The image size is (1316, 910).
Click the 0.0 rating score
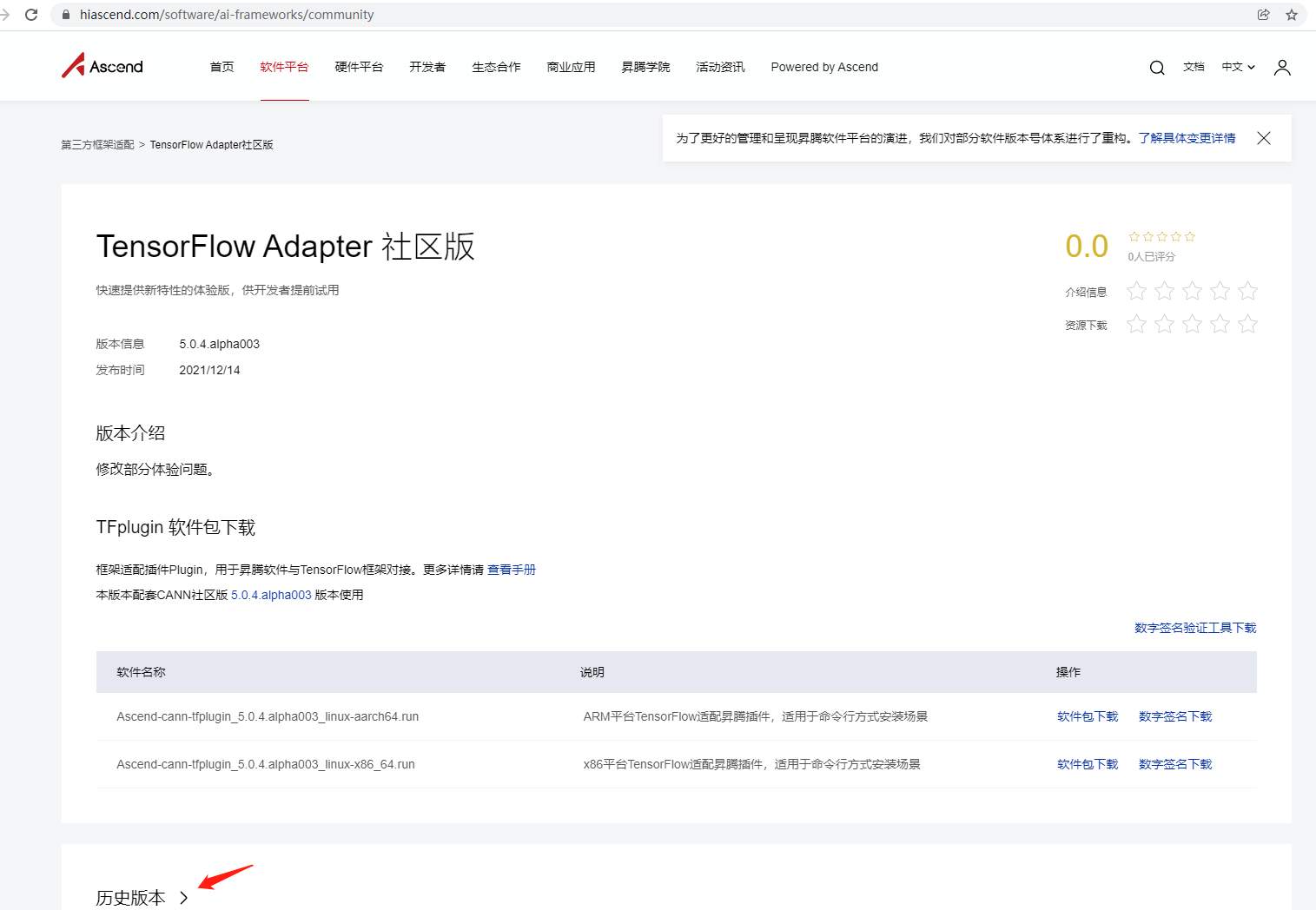(1087, 247)
